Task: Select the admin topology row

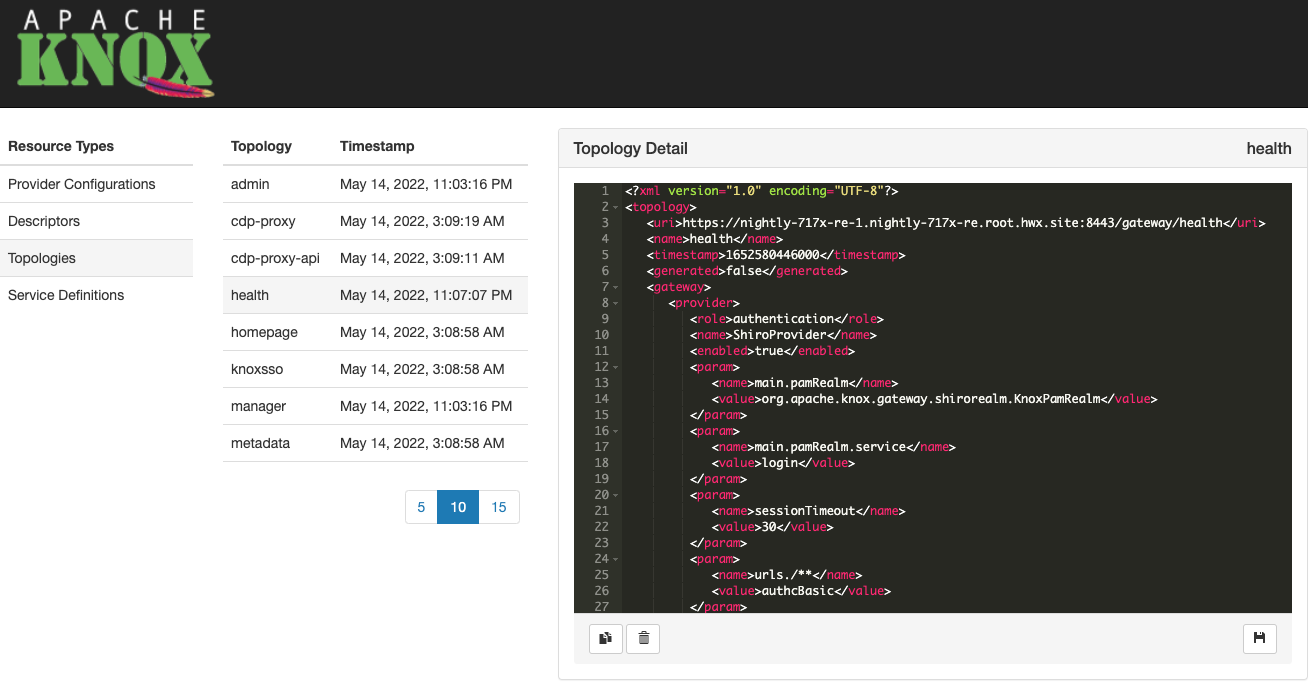Action: pyautogui.click(x=250, y=184)
